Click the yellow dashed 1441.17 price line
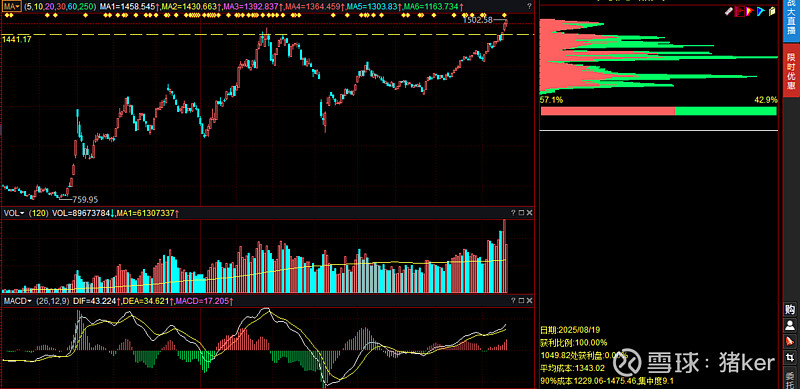 click(x=267, y=34)
